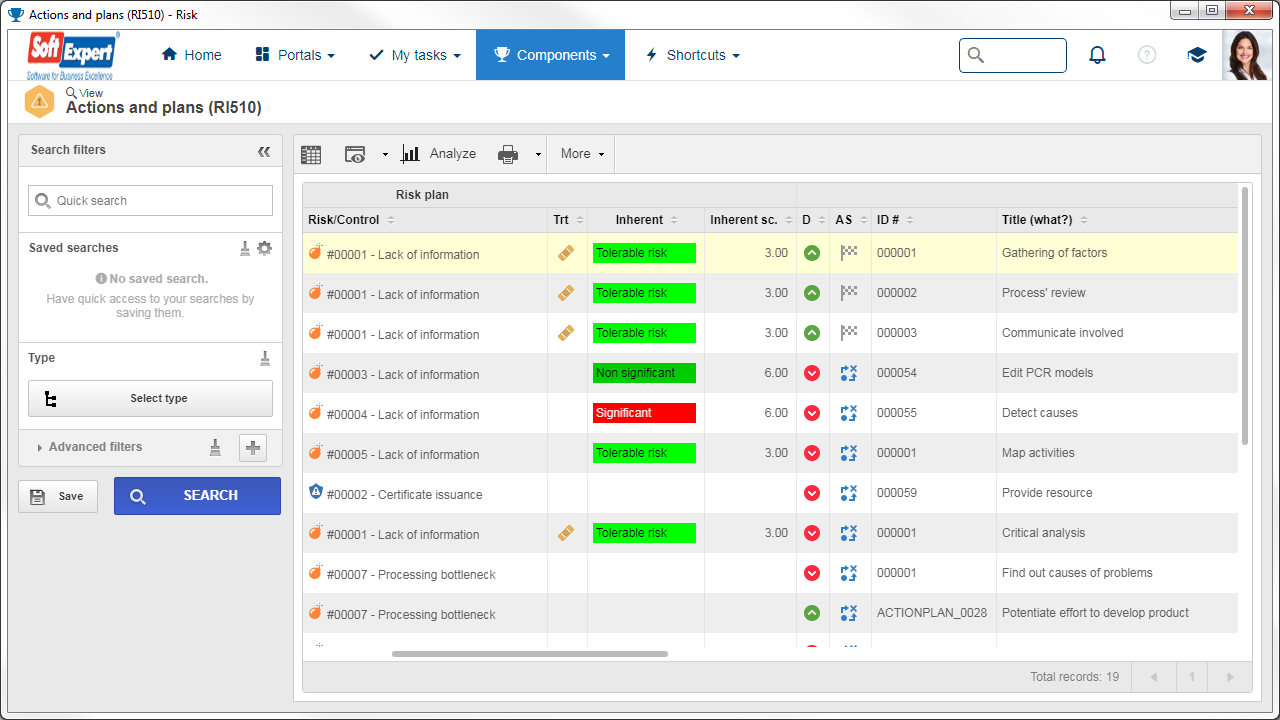Select ID 000055 cell
This screenshot has height=720, width=1280.
[x=934, y=413]
